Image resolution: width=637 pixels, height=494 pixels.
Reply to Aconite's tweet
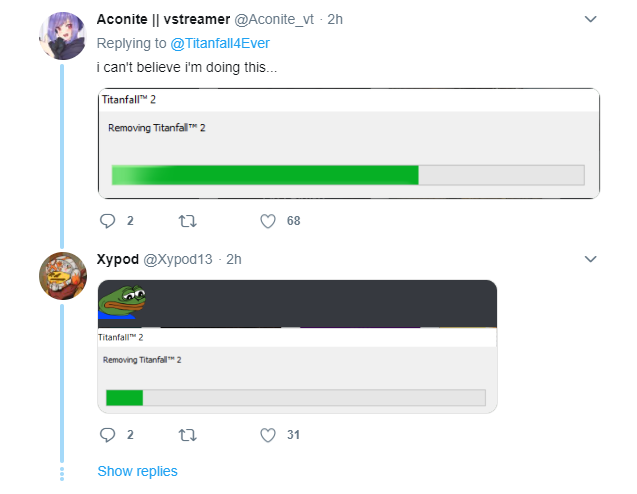point(107,220)
